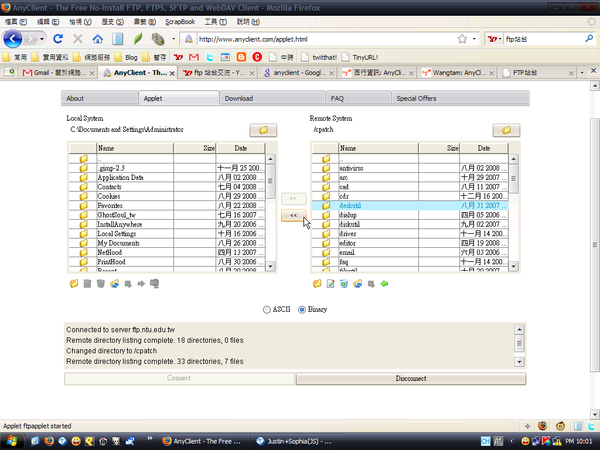Click remote rename edit icon
600x450 pixels.
331,284
